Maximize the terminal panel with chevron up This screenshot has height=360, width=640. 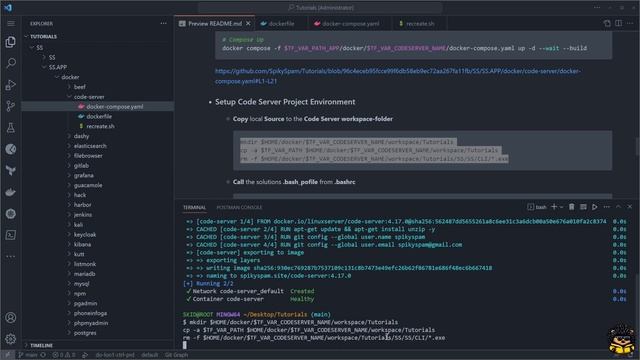click(x=618, y=207)
